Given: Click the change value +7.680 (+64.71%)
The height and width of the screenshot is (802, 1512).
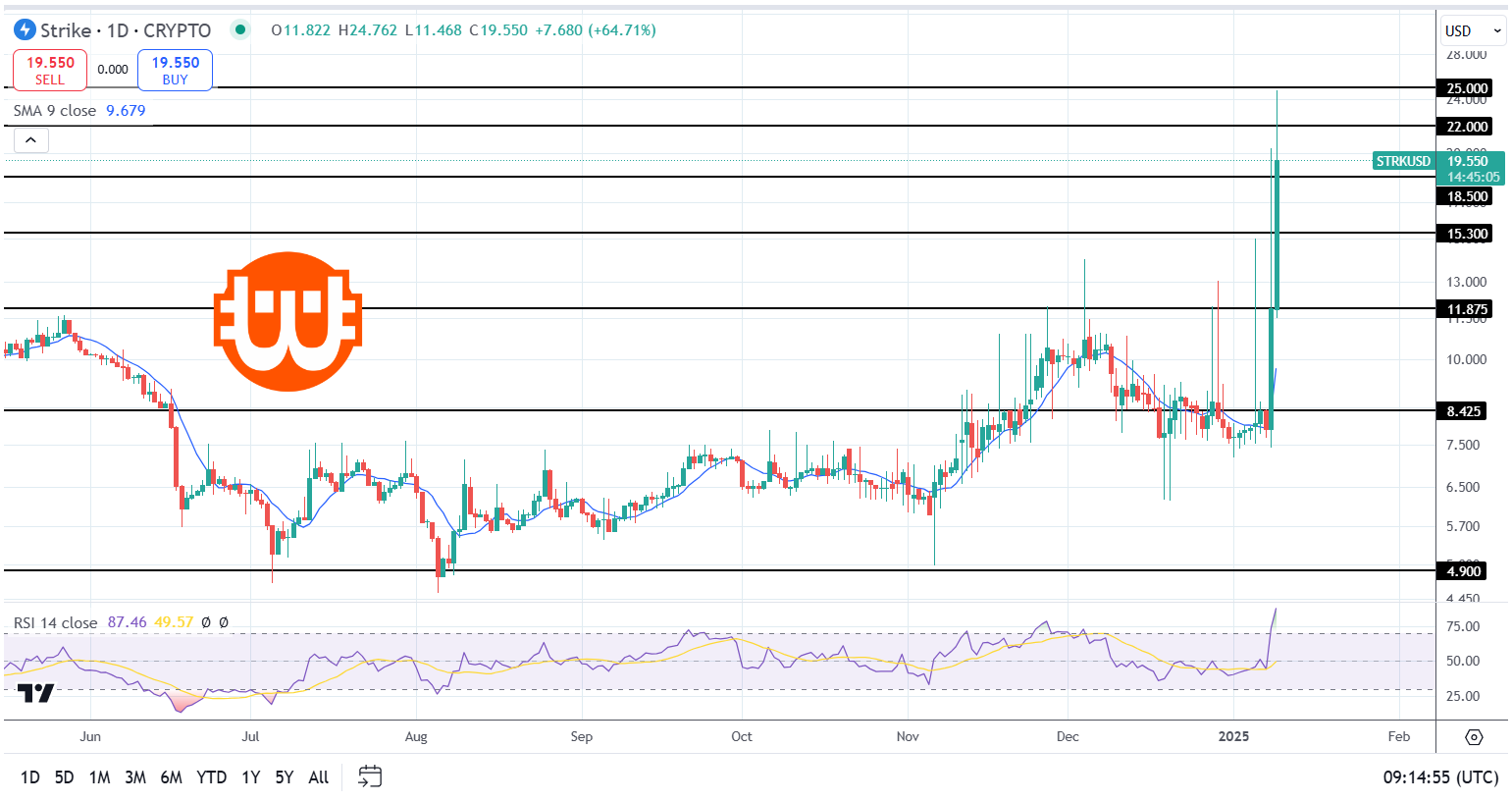Looking at the screenshot, I should coord(595,30).
